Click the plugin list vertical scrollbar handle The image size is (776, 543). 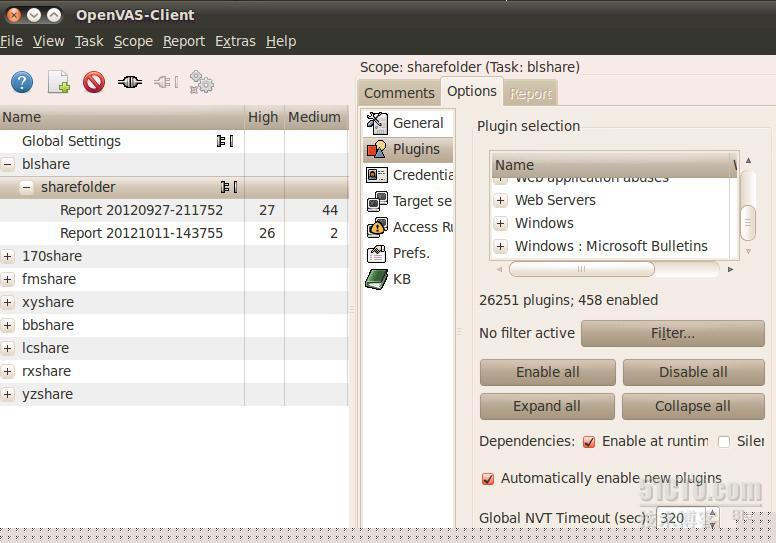click(x=748, y=223)
